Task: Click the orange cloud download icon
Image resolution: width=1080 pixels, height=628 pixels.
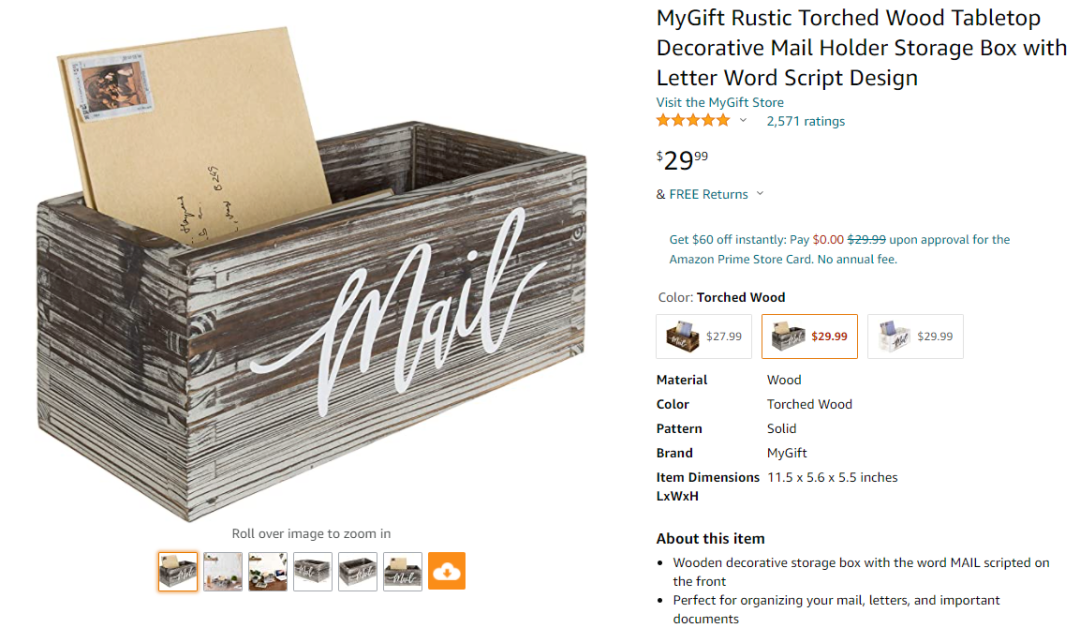Action: click(447, 571)
